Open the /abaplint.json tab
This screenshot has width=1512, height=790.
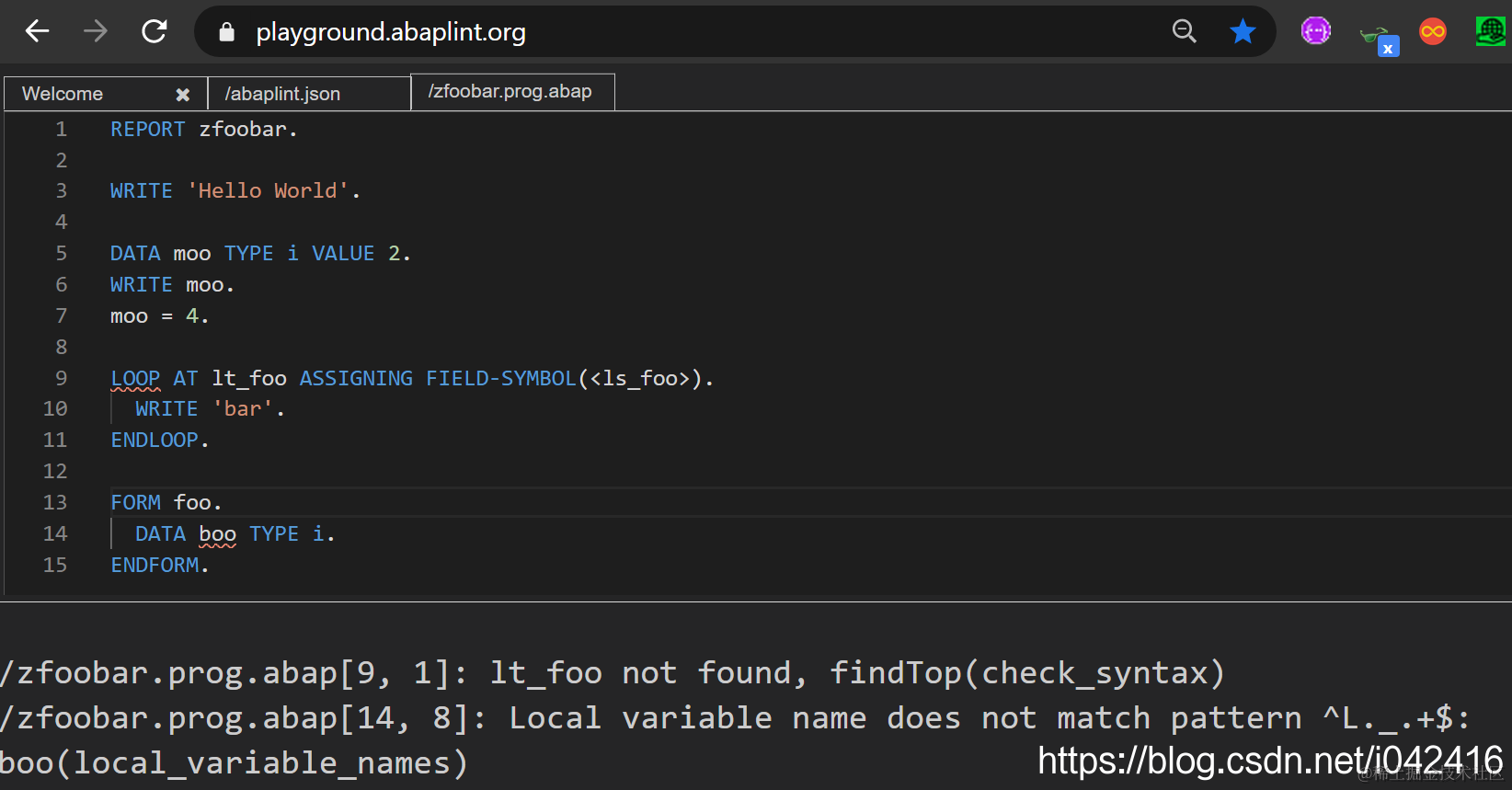click(x=309, y=94)
